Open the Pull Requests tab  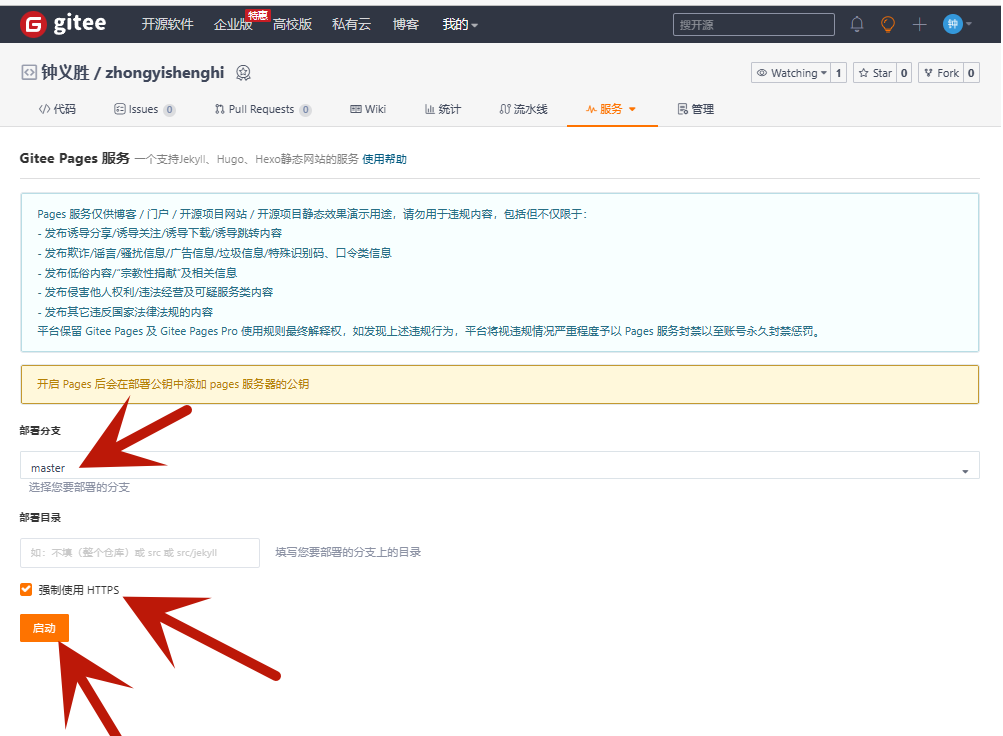pyautogui.click(x=262, y=109)
